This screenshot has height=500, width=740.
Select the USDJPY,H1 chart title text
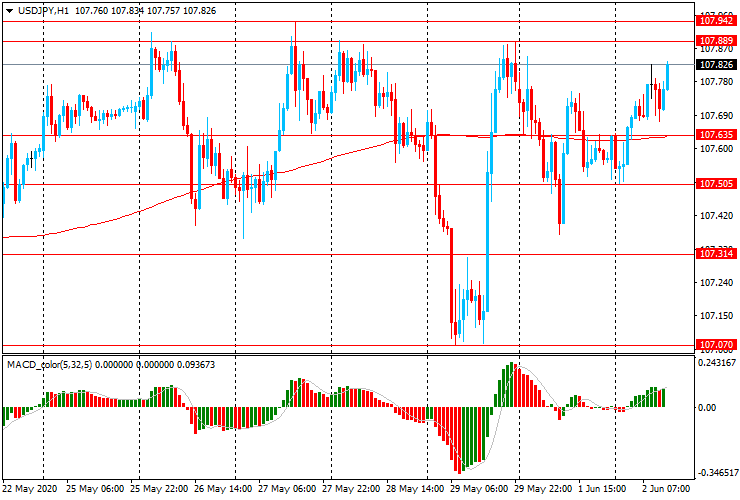(x=42, y=10)
